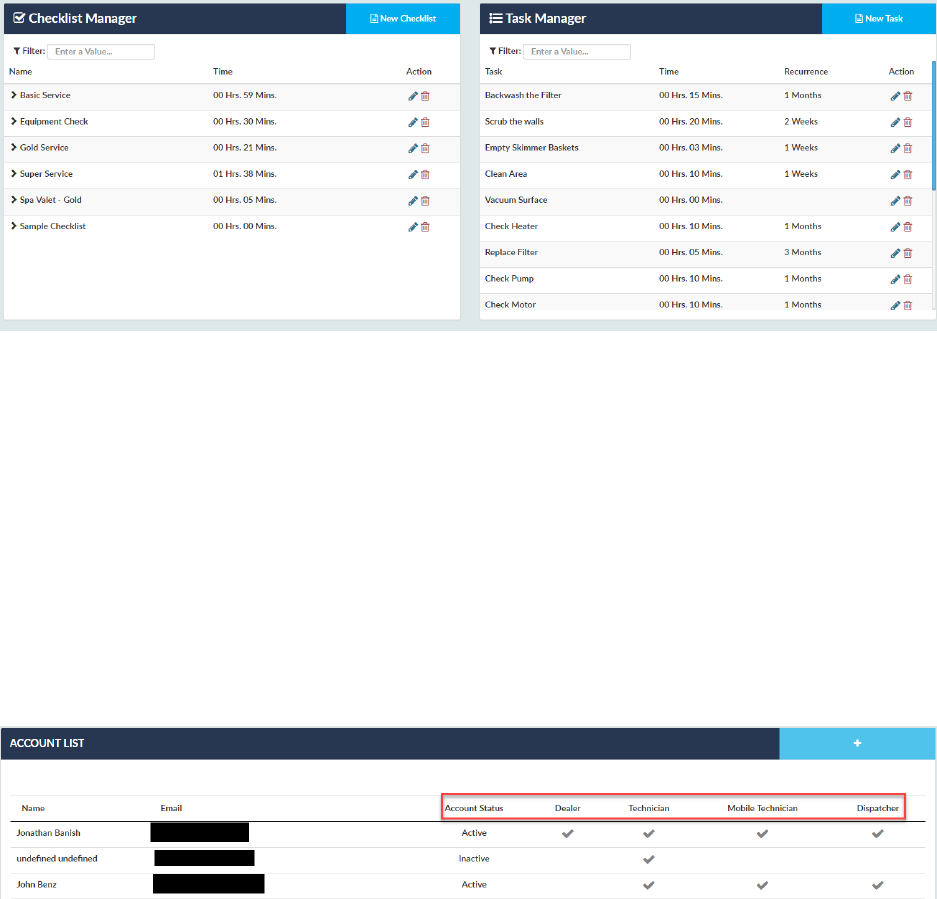The width and height of the screenshot is (937, 899).
Task: Delete the Sample Checklist entry
Action: [x=425, y=227]
